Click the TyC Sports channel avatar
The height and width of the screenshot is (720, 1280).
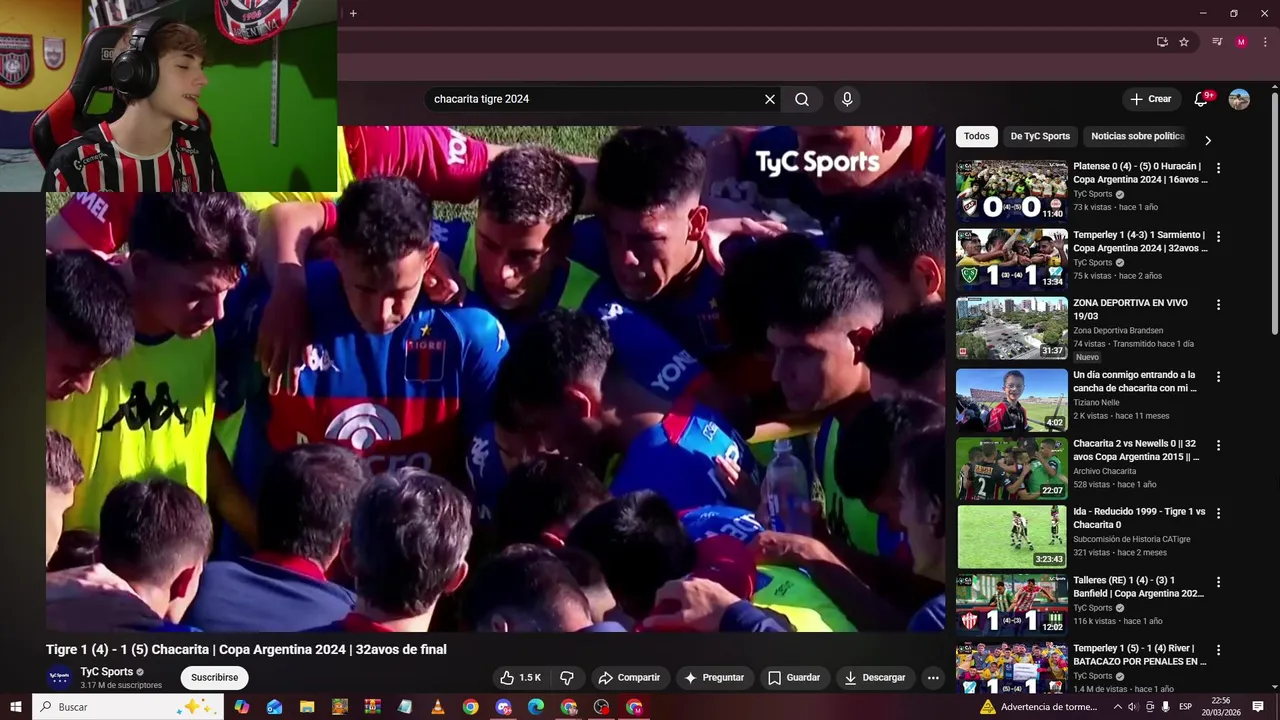[x=60, y=677]
